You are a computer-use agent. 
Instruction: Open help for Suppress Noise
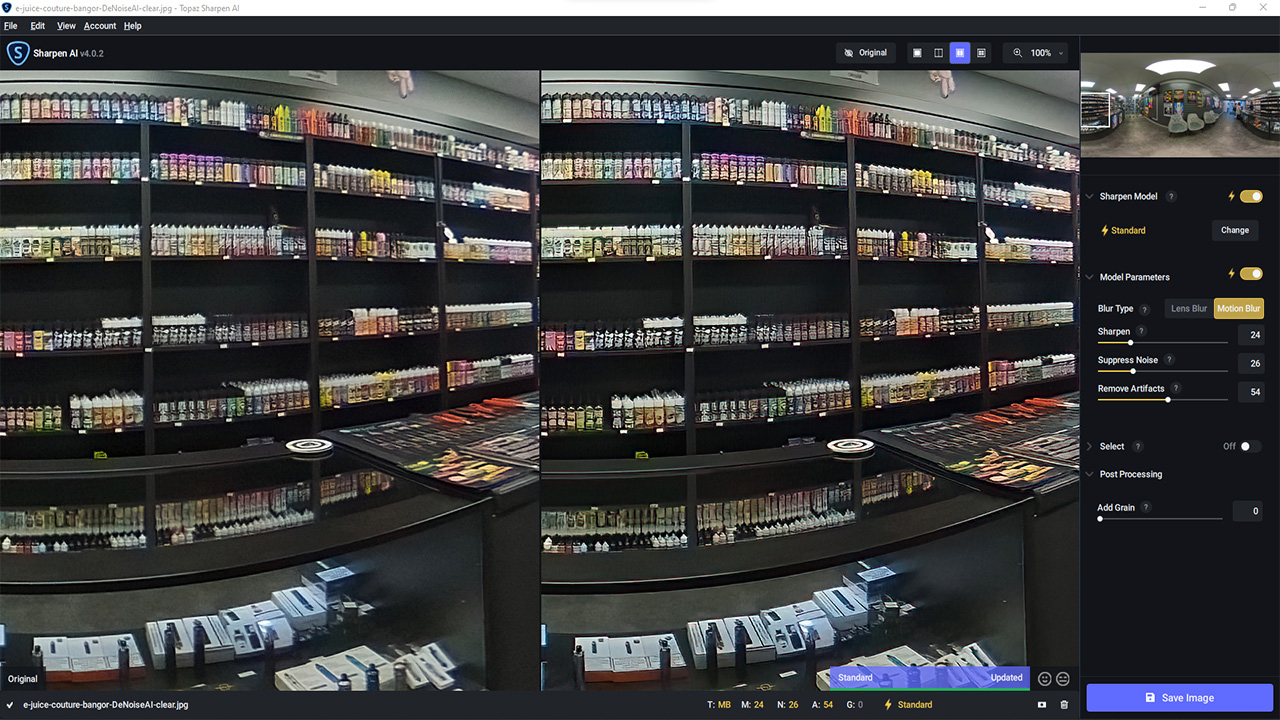1169,360
